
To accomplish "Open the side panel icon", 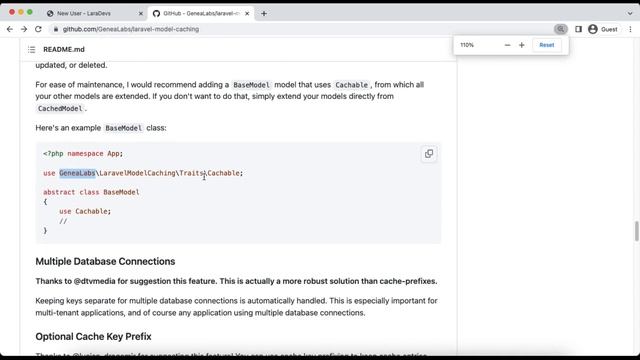I will [x=578, y=29].
